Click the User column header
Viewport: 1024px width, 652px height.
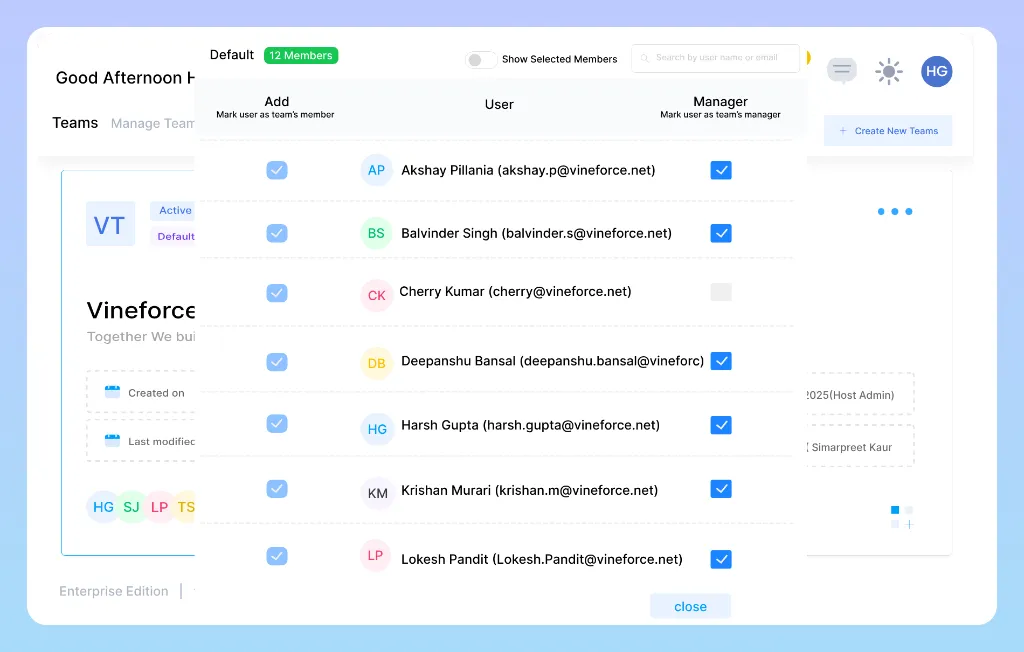tap(499, 105)
